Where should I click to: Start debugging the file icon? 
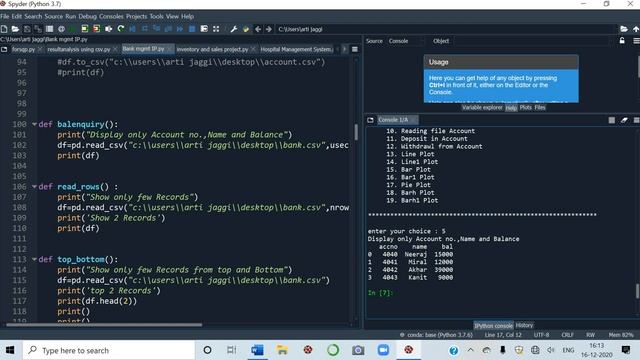tap(132, 29)
